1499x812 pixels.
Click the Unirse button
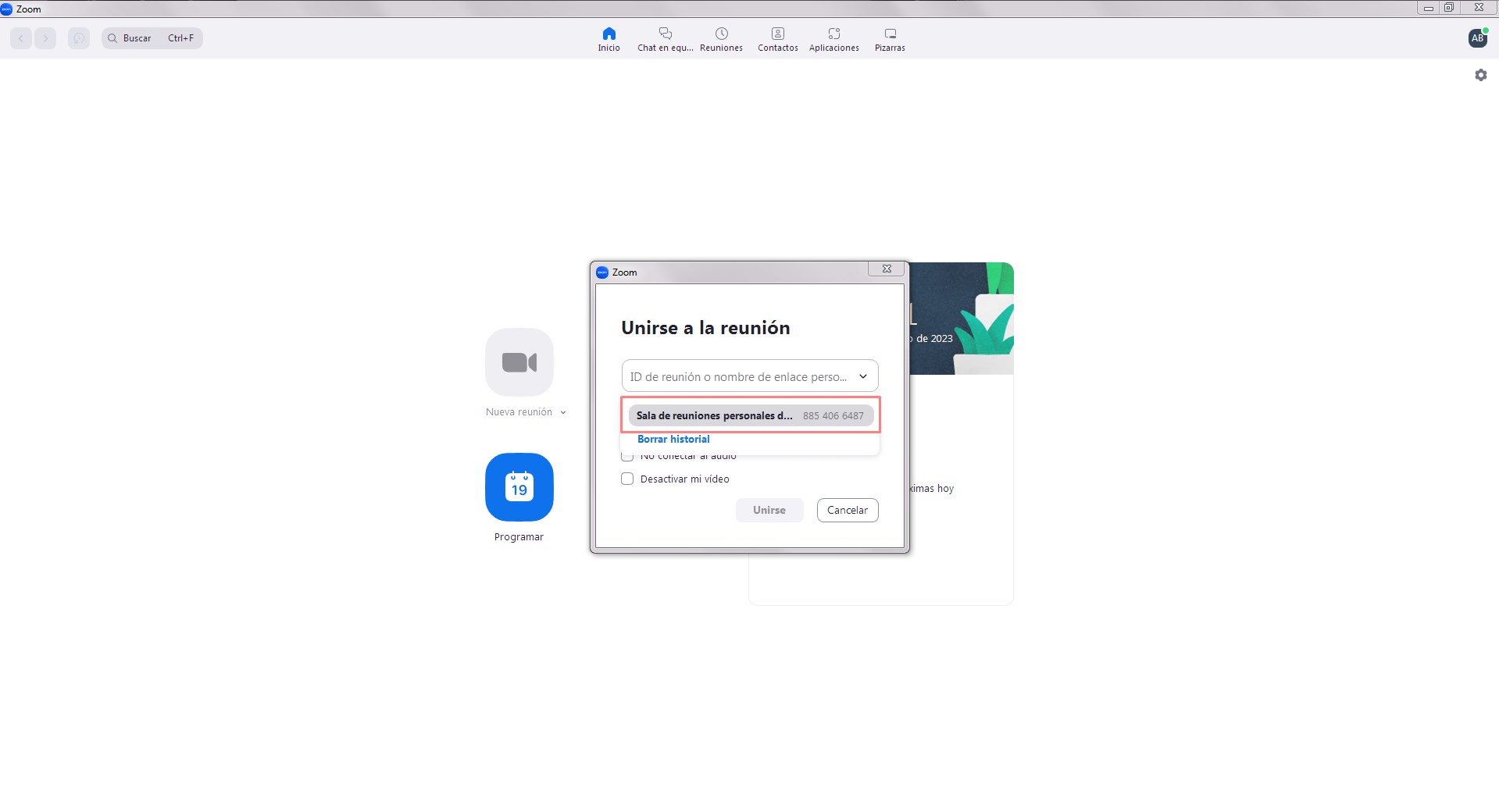[769, 510]
